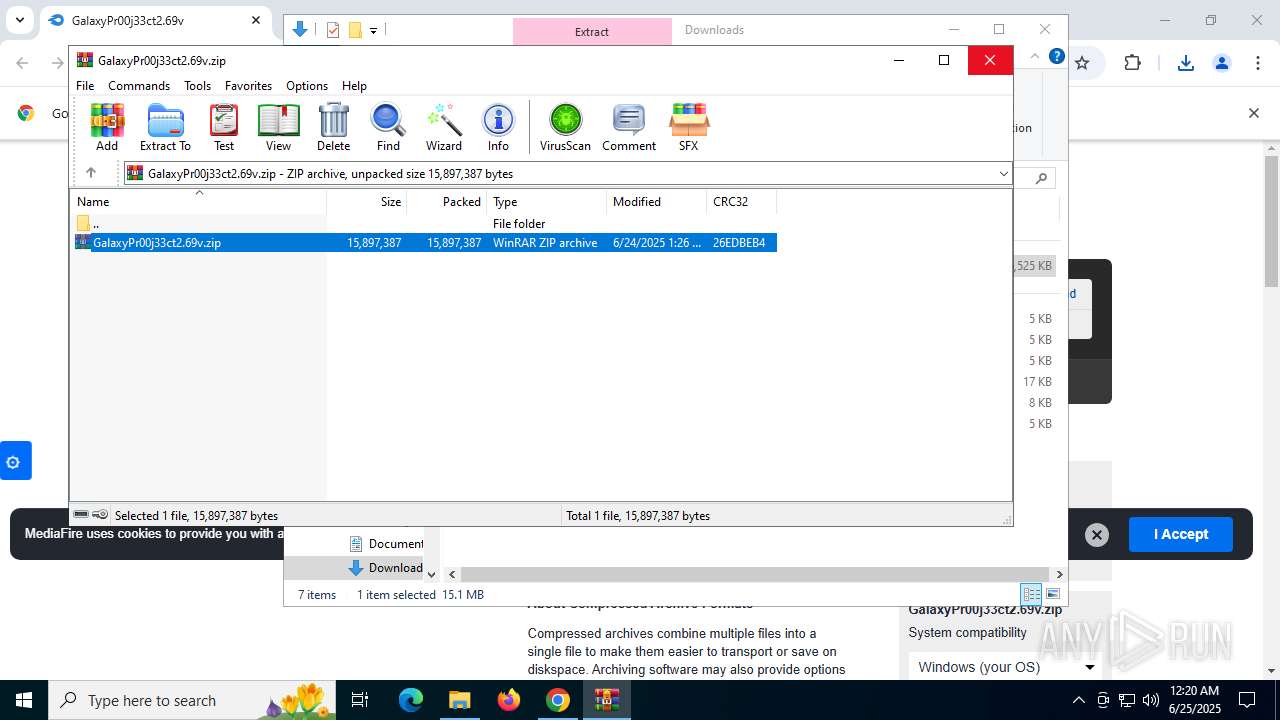Open the Favorites menu

248,86
